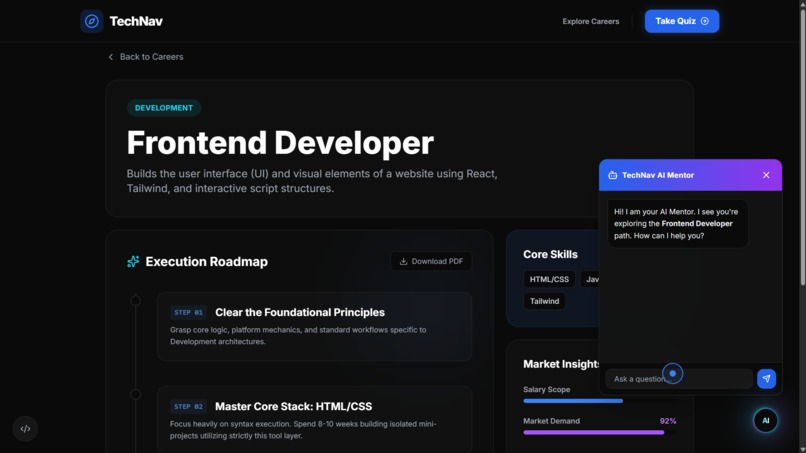Click the TechNav brand name

pos(136,21)
